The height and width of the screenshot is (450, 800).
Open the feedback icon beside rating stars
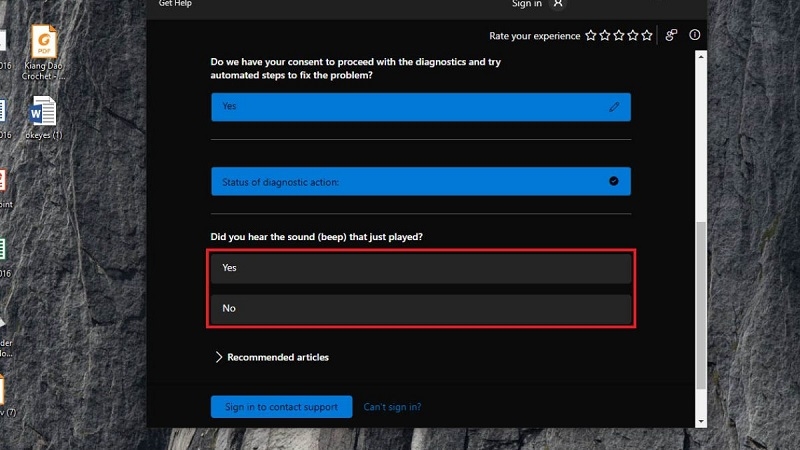coord(672,36)
